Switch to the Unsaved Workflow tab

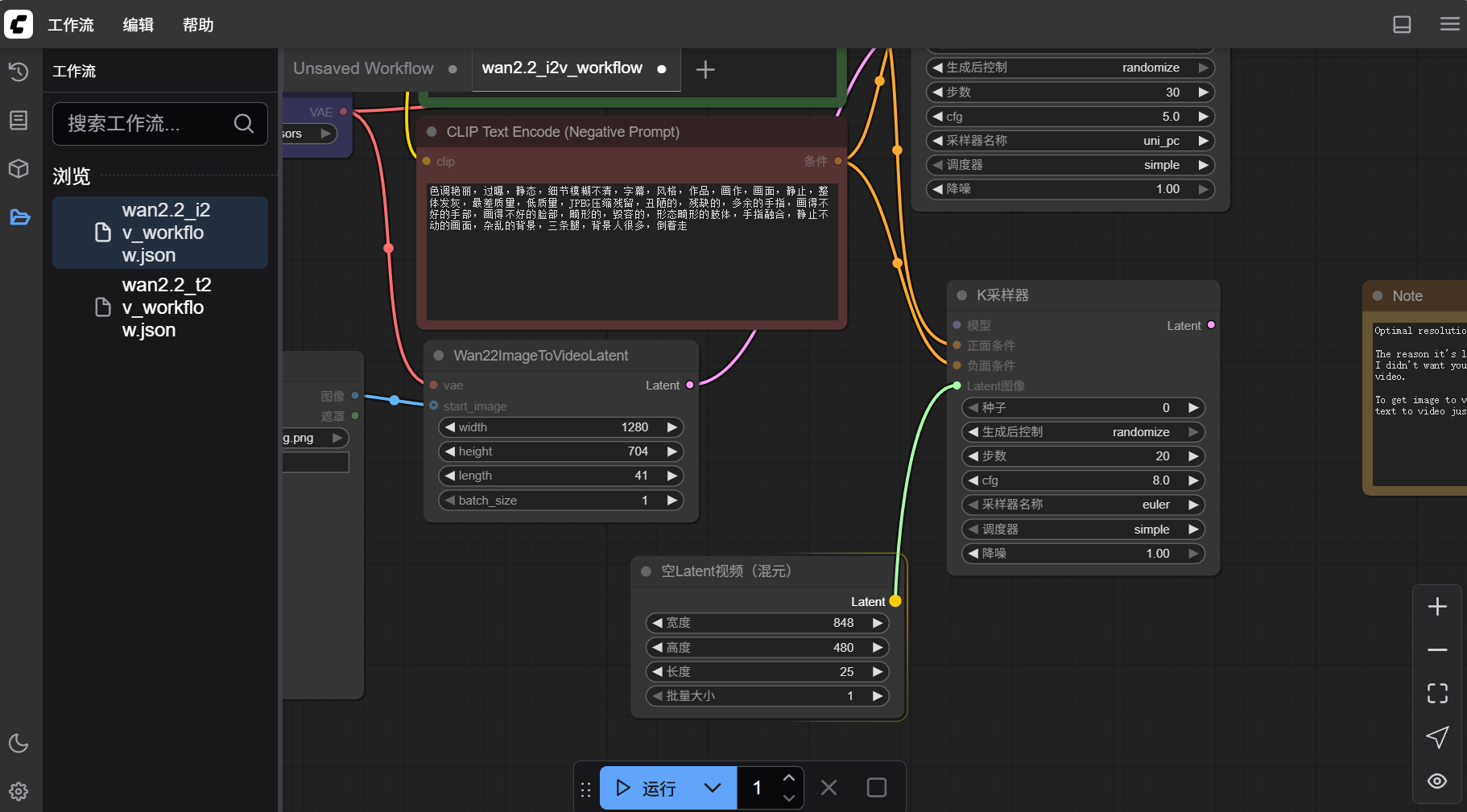(x=363, y=69)
